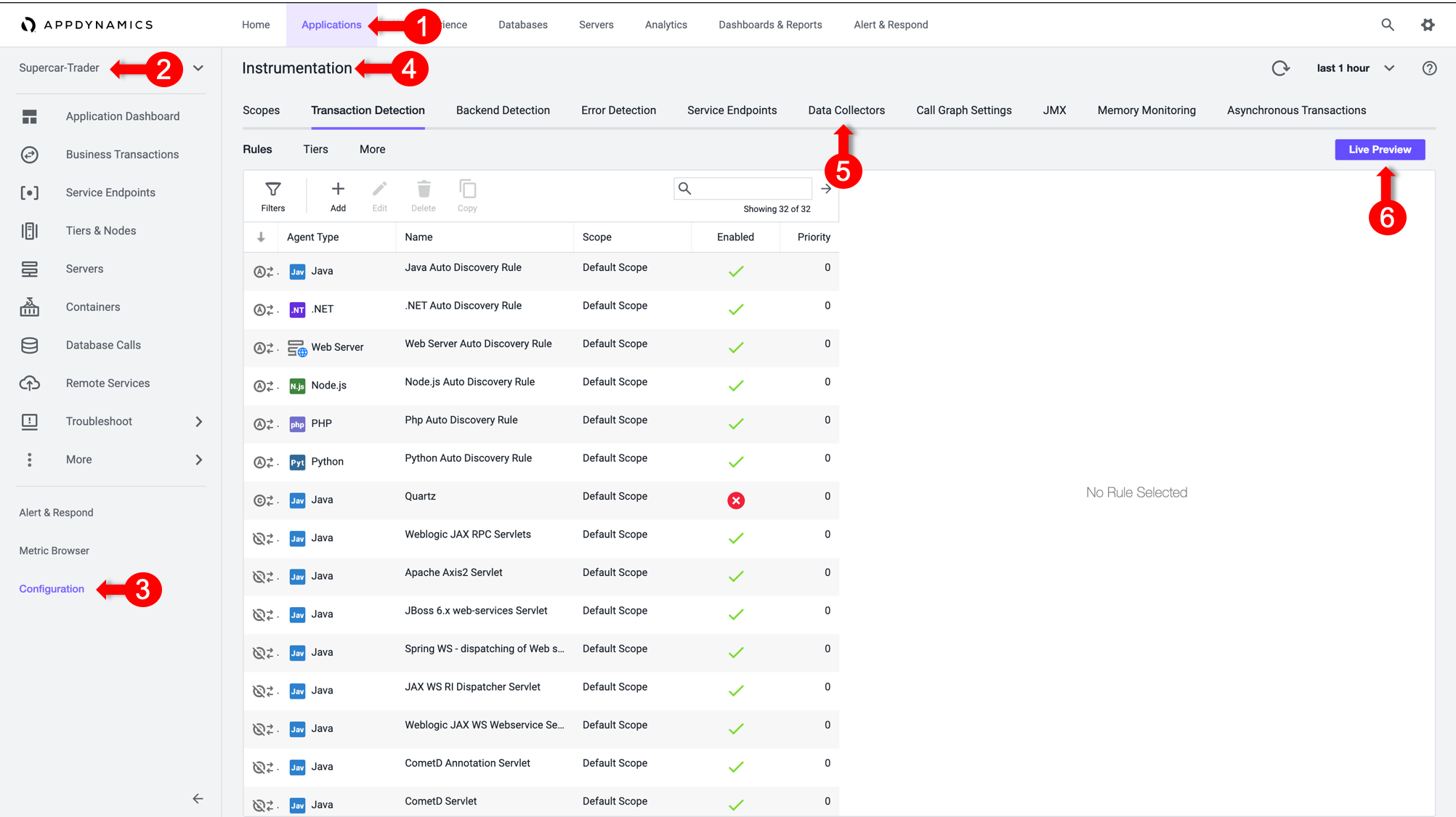This screenshot has height=817, width=1456.
Task: Click the Remote Services cloud icon
Action: 30,383
